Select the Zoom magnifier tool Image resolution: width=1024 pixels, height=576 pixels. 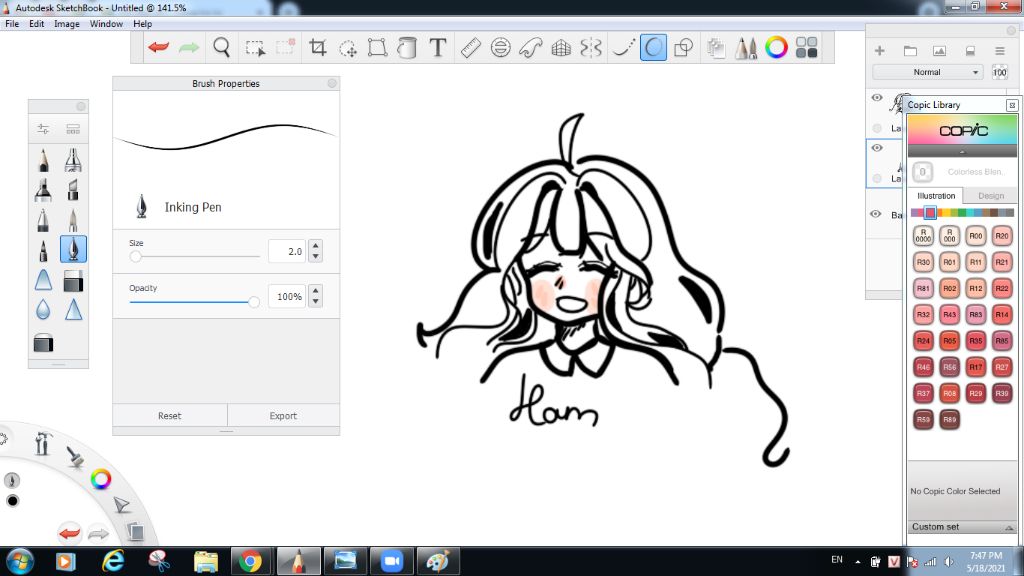click(222, 48)
